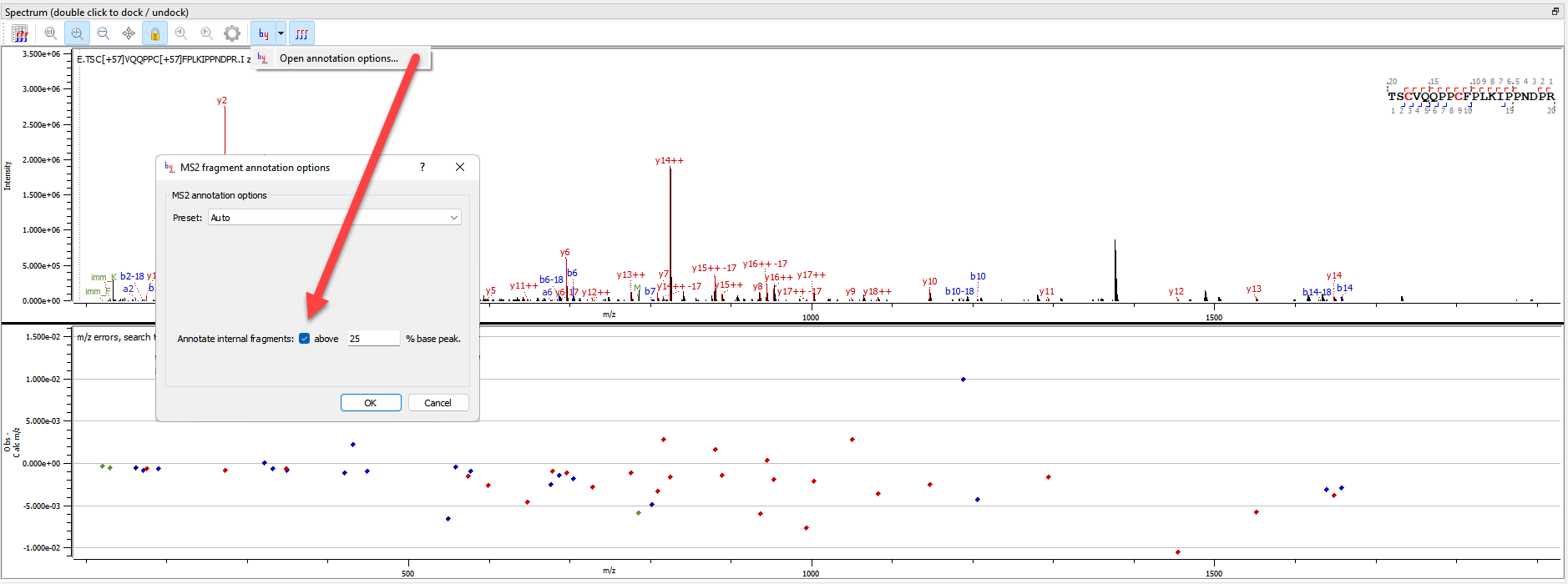The width and height of the screenshot is (1568, 584).
Task: Click the peptide sequence ladder TSCVQQPPCFPLKIPPNDPR
Action: click(x=1471, y=96)
